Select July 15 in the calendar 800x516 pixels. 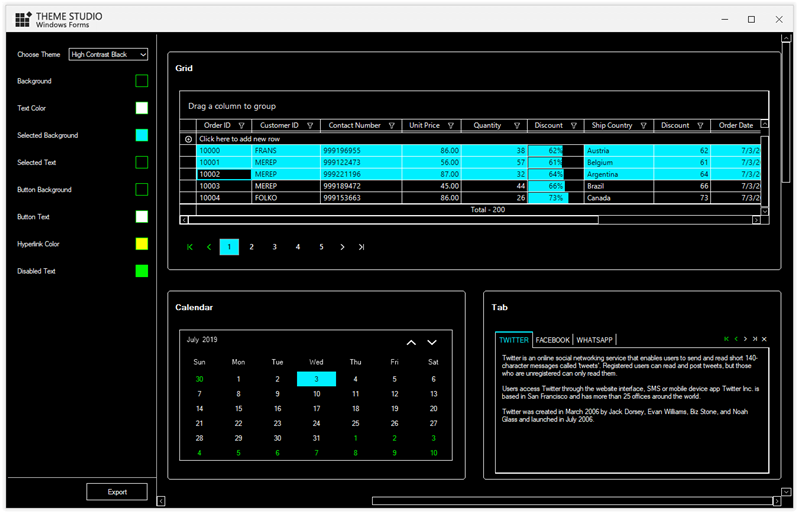click(238, 408)
